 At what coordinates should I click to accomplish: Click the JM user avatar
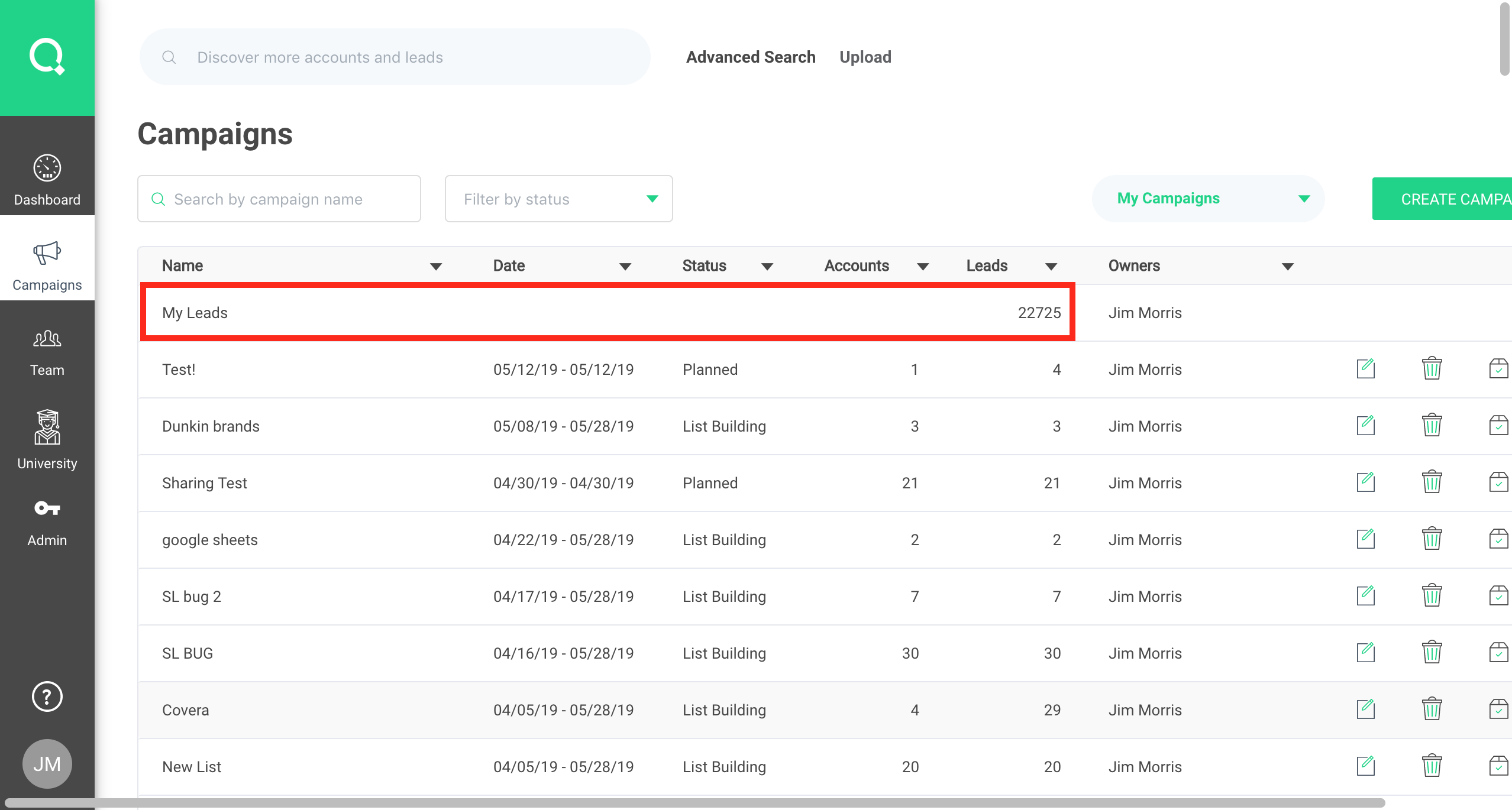[x=47, y=764]
